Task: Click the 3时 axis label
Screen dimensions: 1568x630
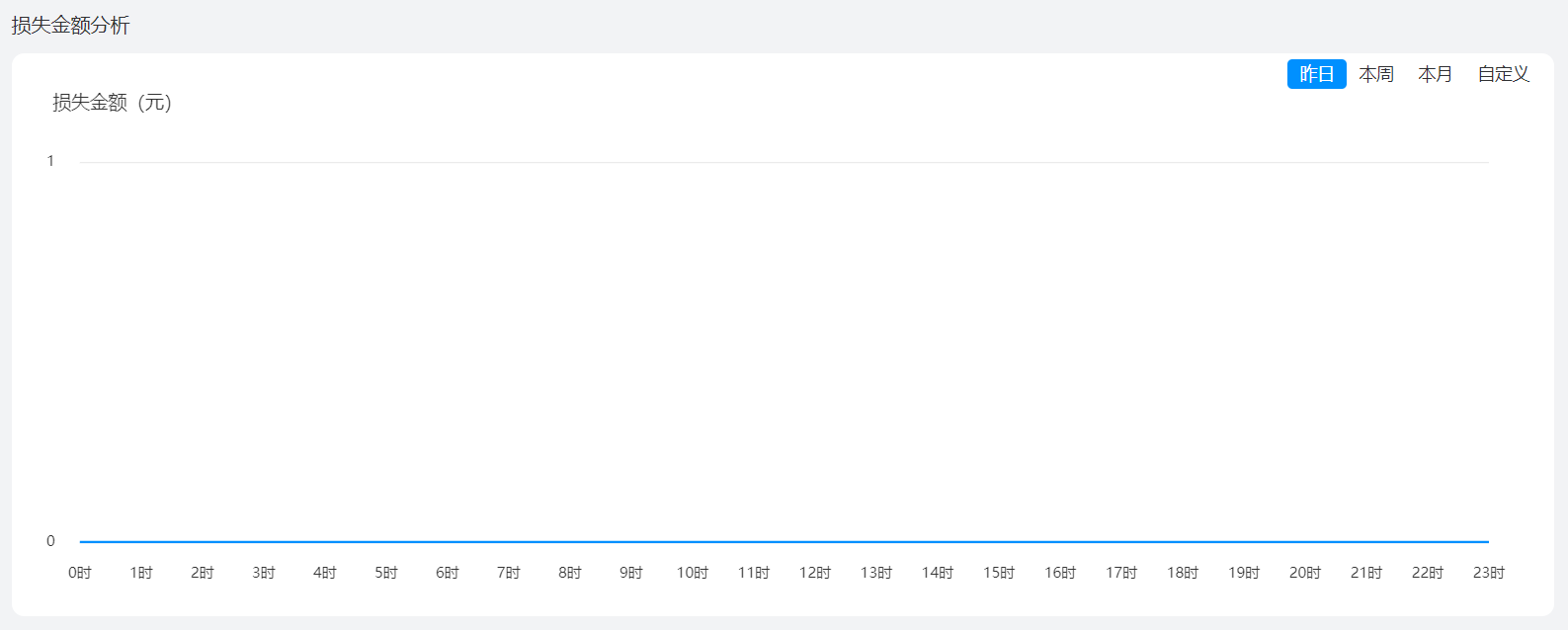Action: (x=264, y=573)
